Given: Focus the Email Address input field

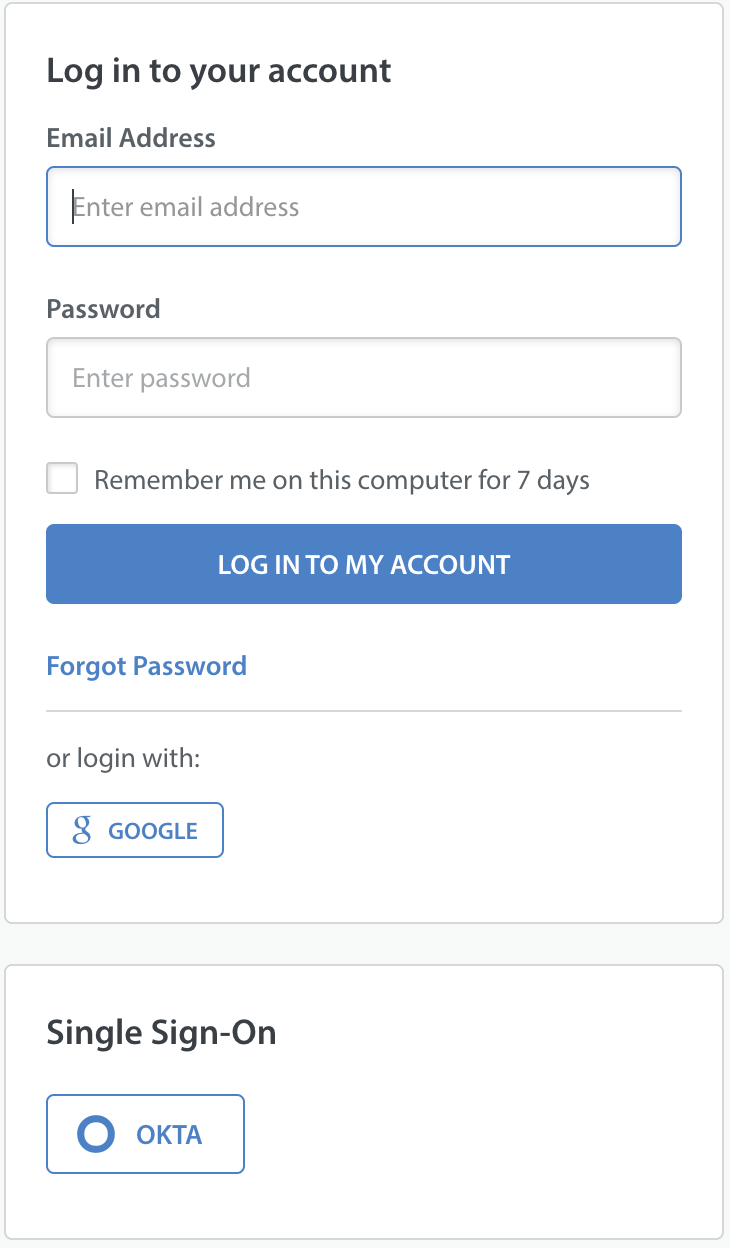Looking at the screenshot, I should 364,206.
